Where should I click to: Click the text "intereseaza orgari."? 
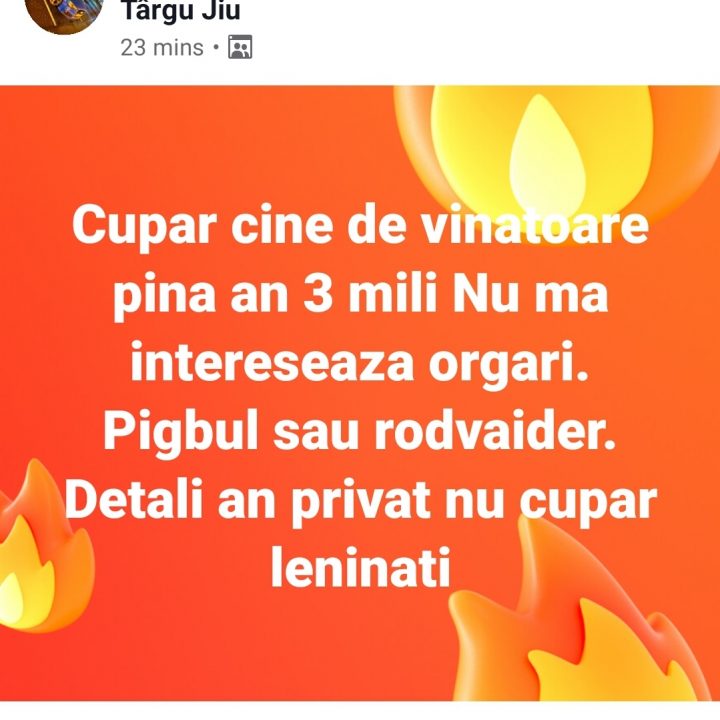pos(360,363)
